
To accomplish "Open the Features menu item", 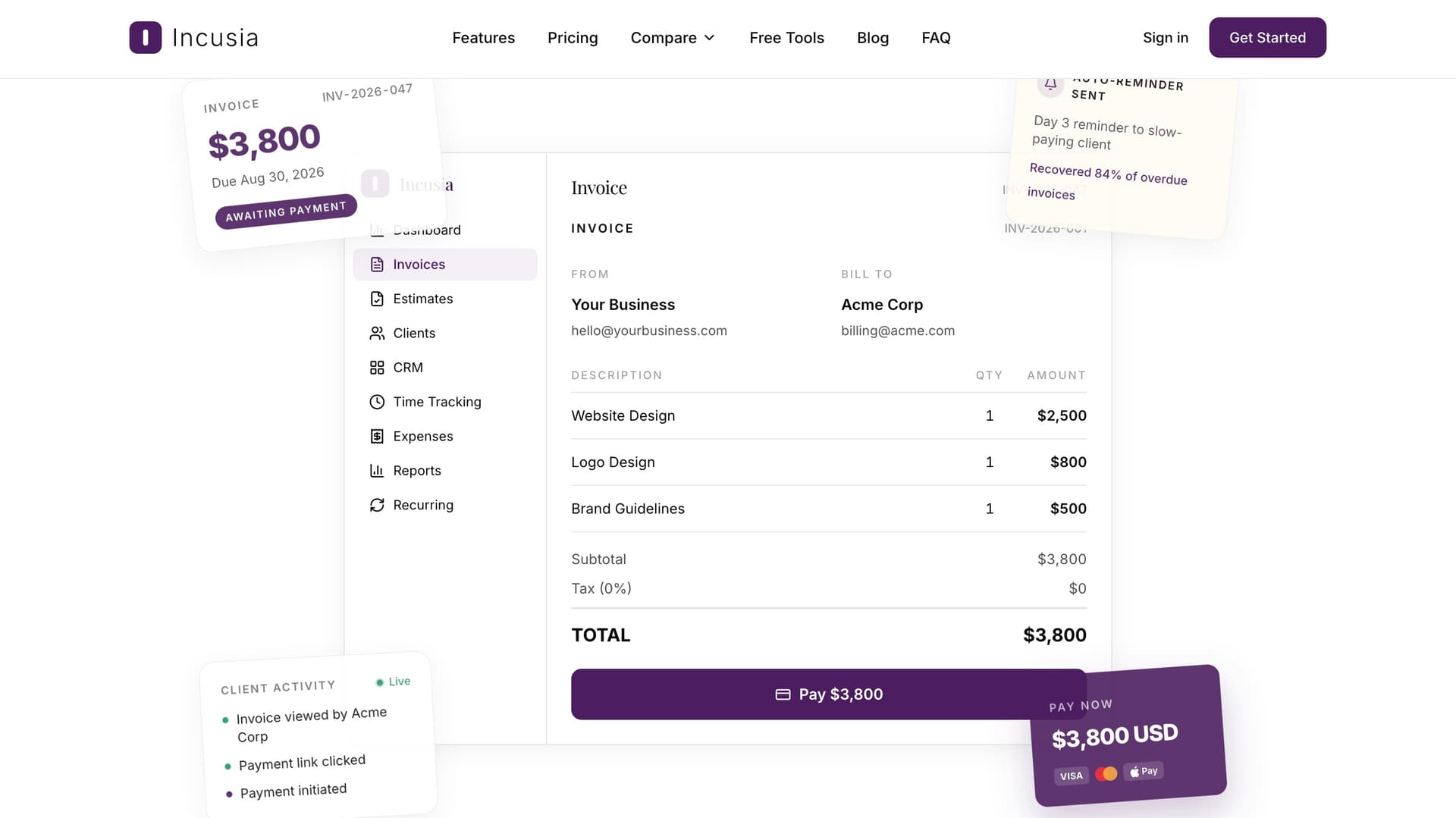I will (483, 38).
